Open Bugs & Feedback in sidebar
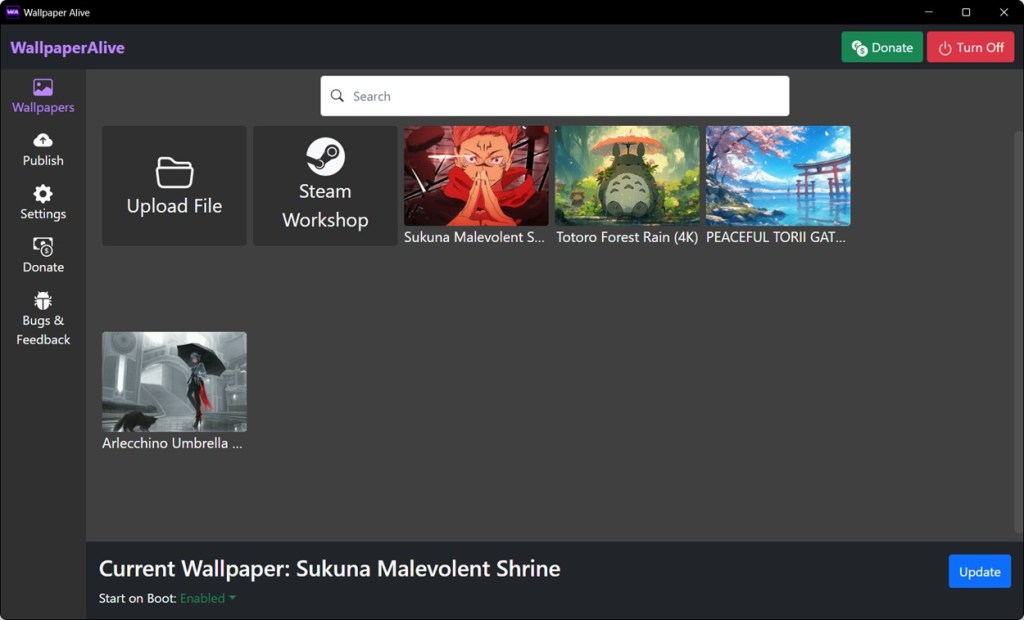 coord(43,319)
